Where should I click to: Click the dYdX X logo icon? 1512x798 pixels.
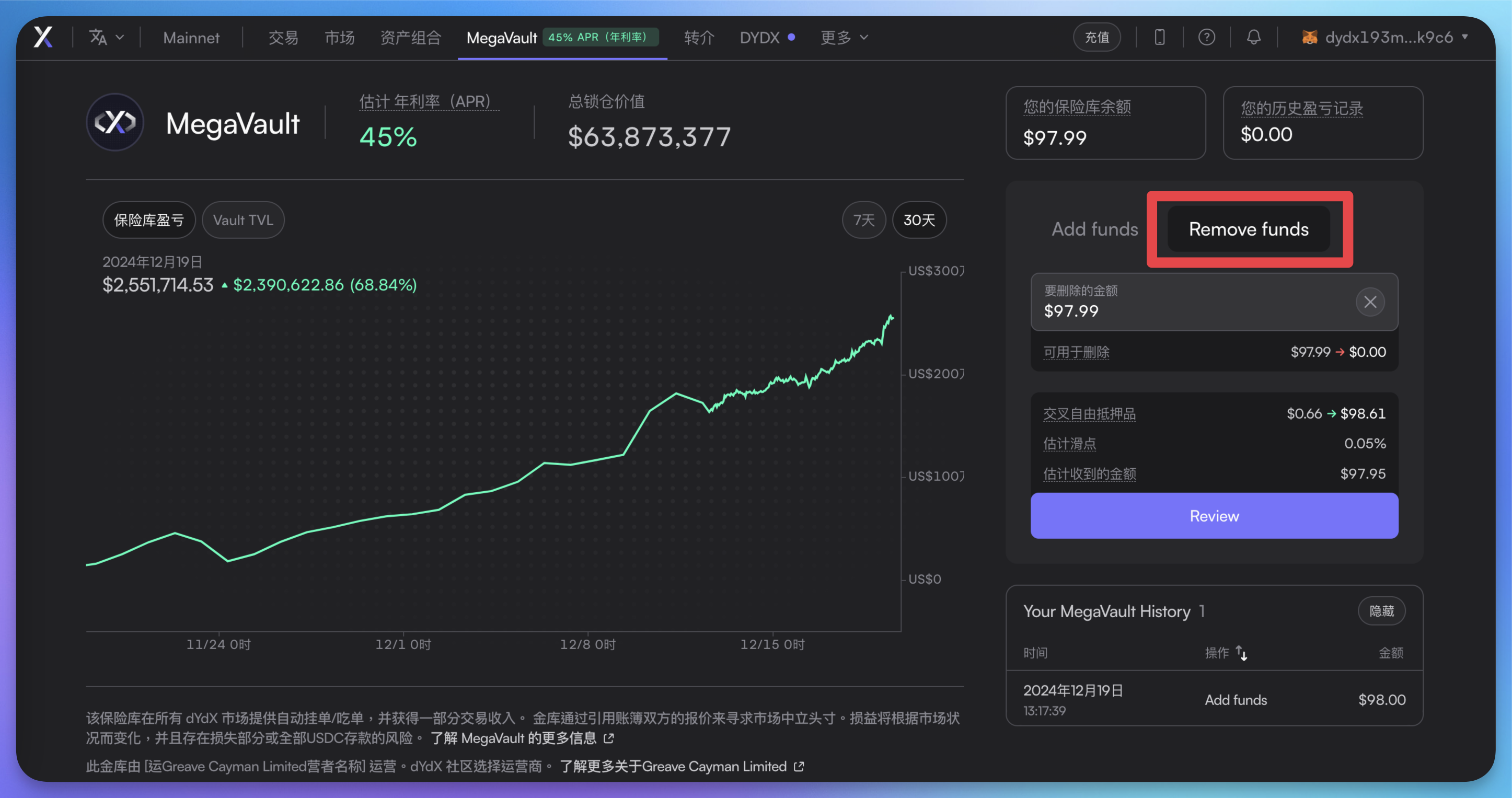point(43,37)
